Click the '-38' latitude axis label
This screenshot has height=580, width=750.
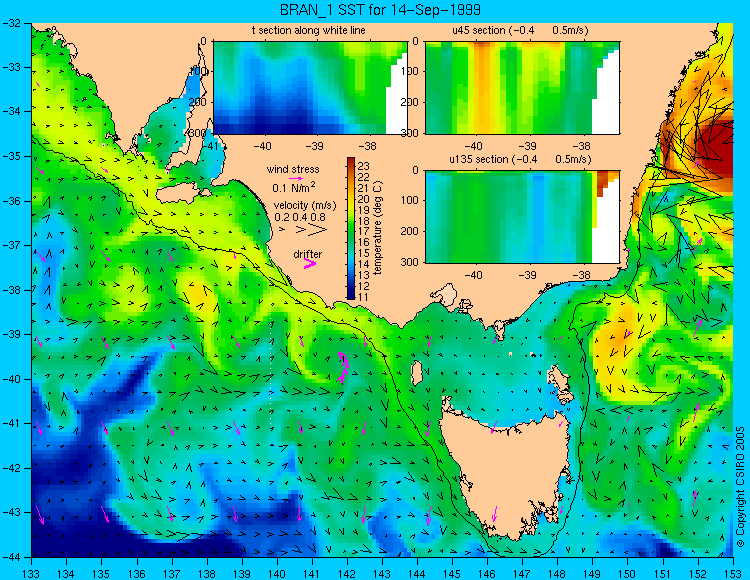click(11, 290)
